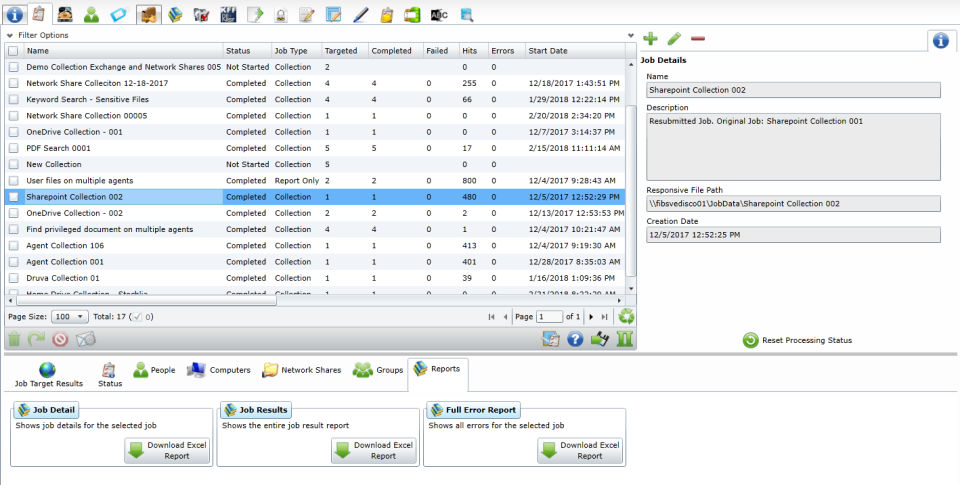Viewport: 960px width, 485px height.
Task: Select the padlock icon in the top toolbar
Action: 280,15
